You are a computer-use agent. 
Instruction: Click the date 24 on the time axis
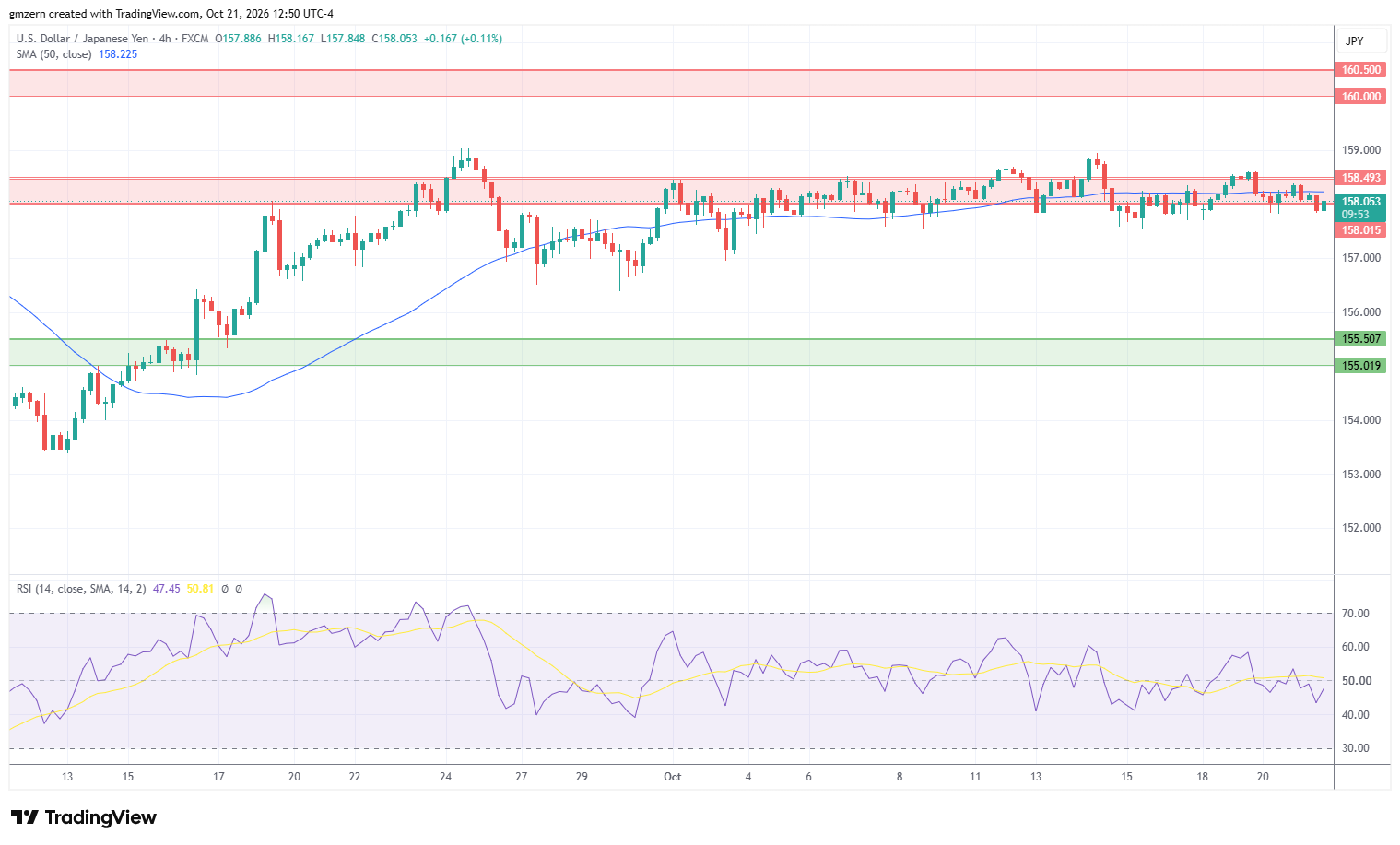[445, 777]
